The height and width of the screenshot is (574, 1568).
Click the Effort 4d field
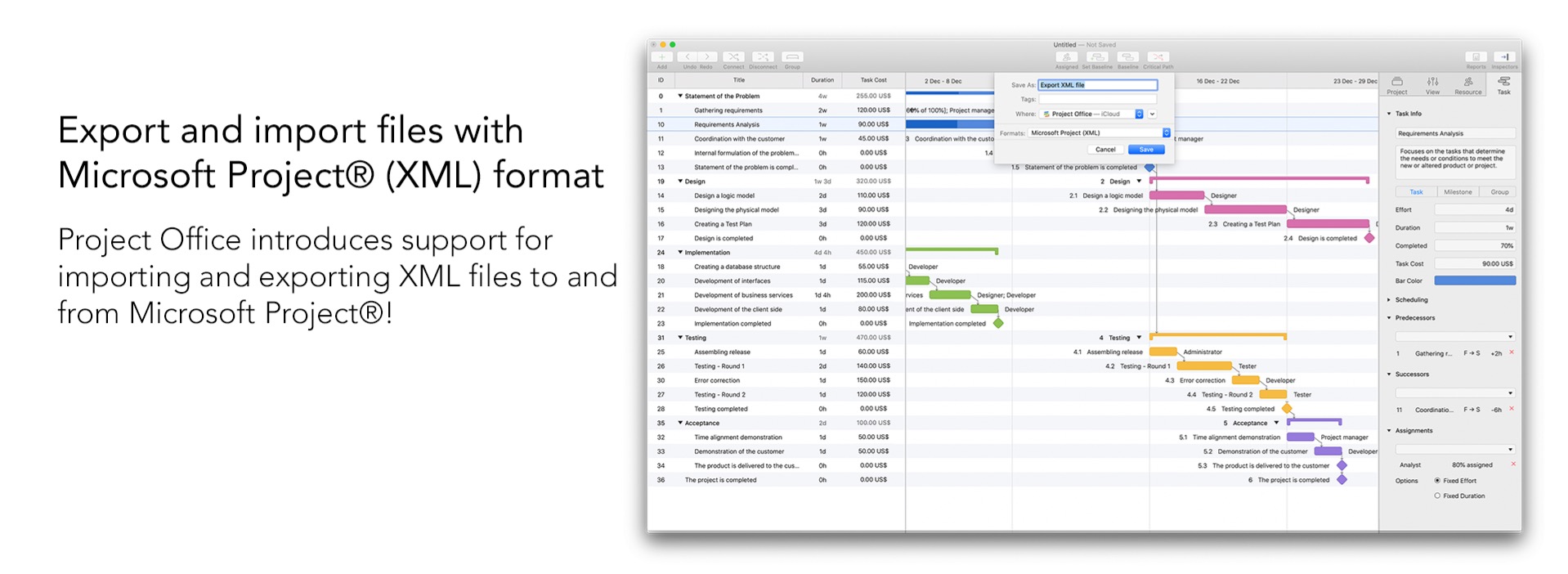(1475, 210)
